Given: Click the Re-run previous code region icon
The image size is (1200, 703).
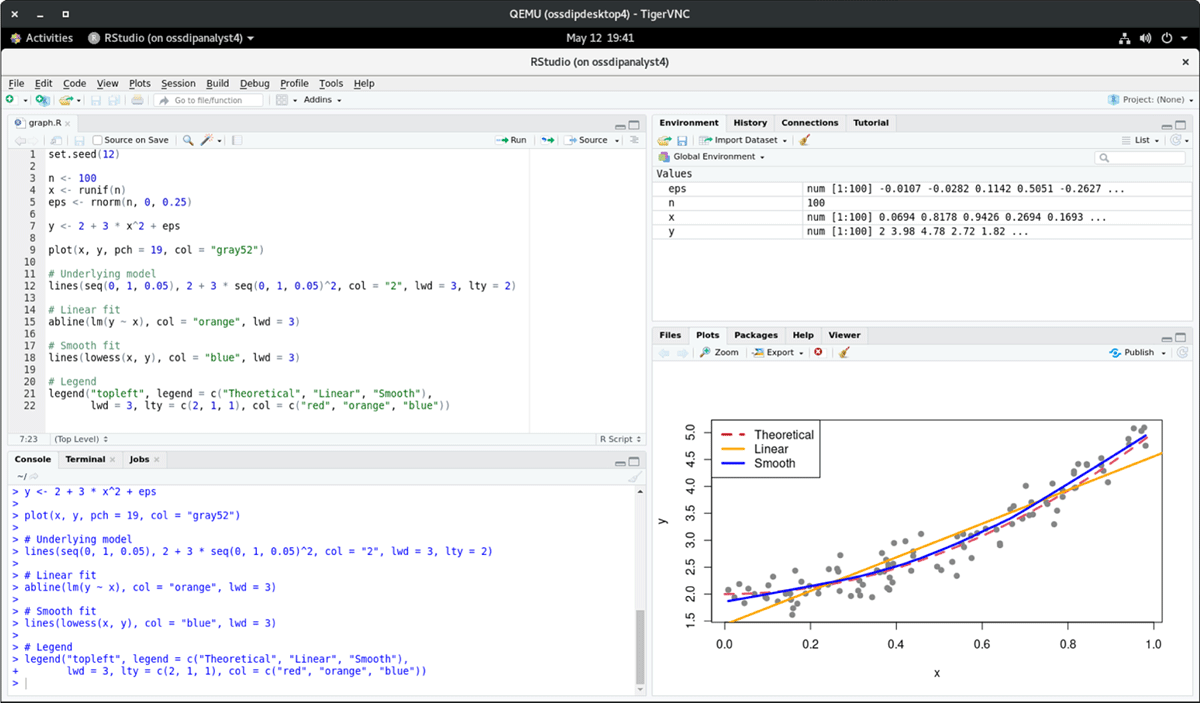Looking at the screenshot, I should pyautogui.click(x=548, y=140).
